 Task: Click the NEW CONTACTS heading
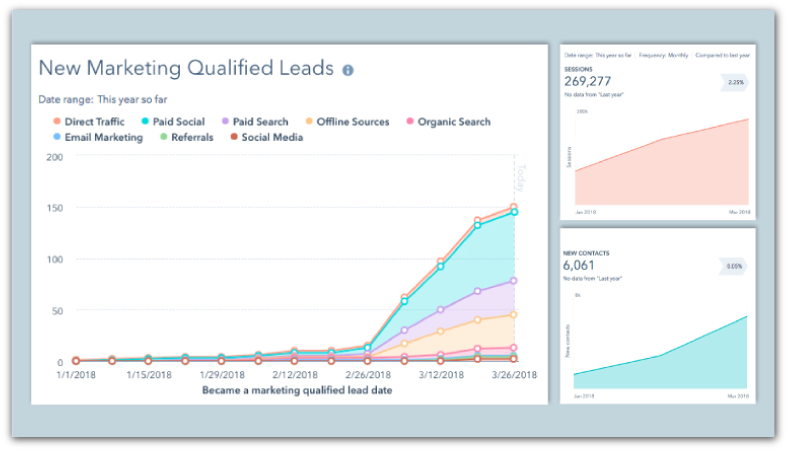point(586,253)
